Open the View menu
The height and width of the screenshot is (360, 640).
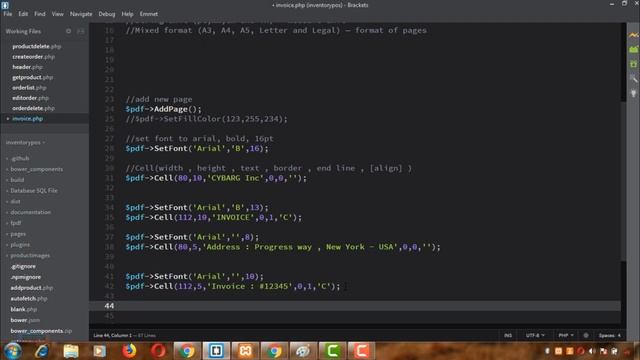click(58, 14)
